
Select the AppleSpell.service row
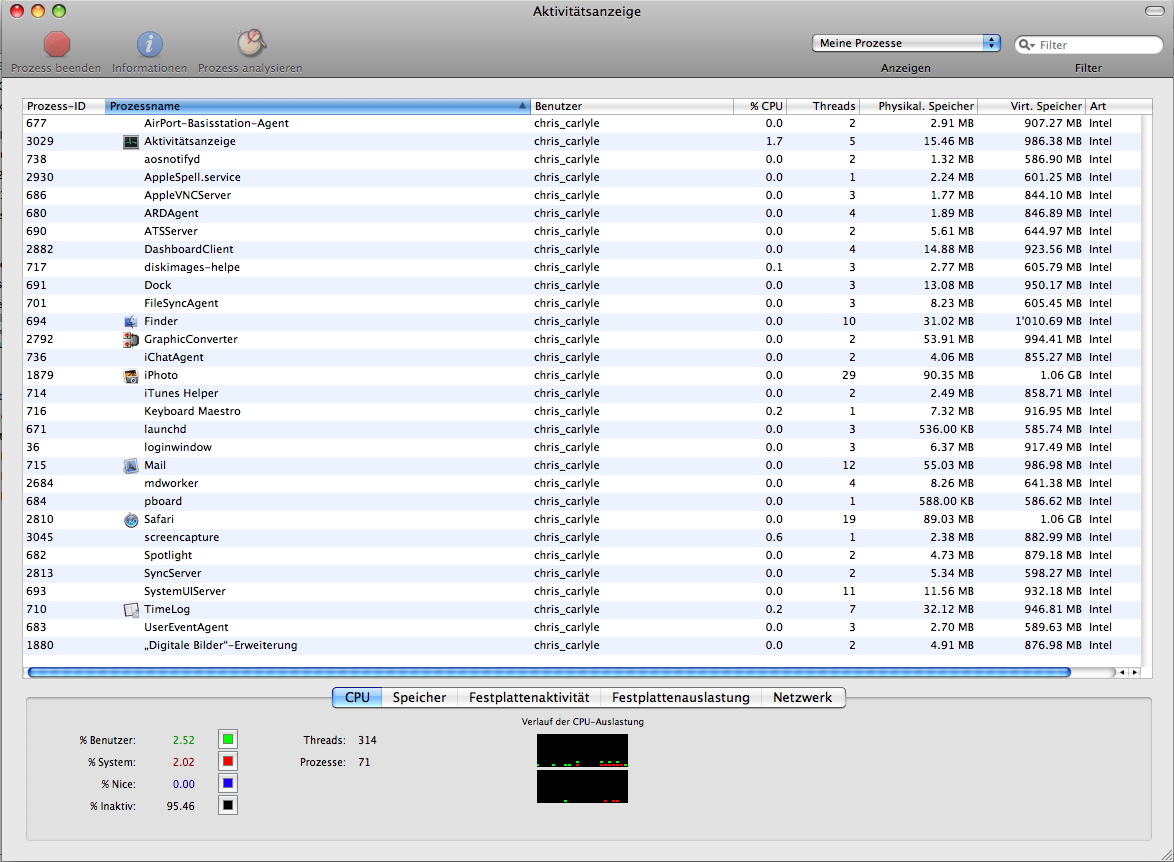582,177
